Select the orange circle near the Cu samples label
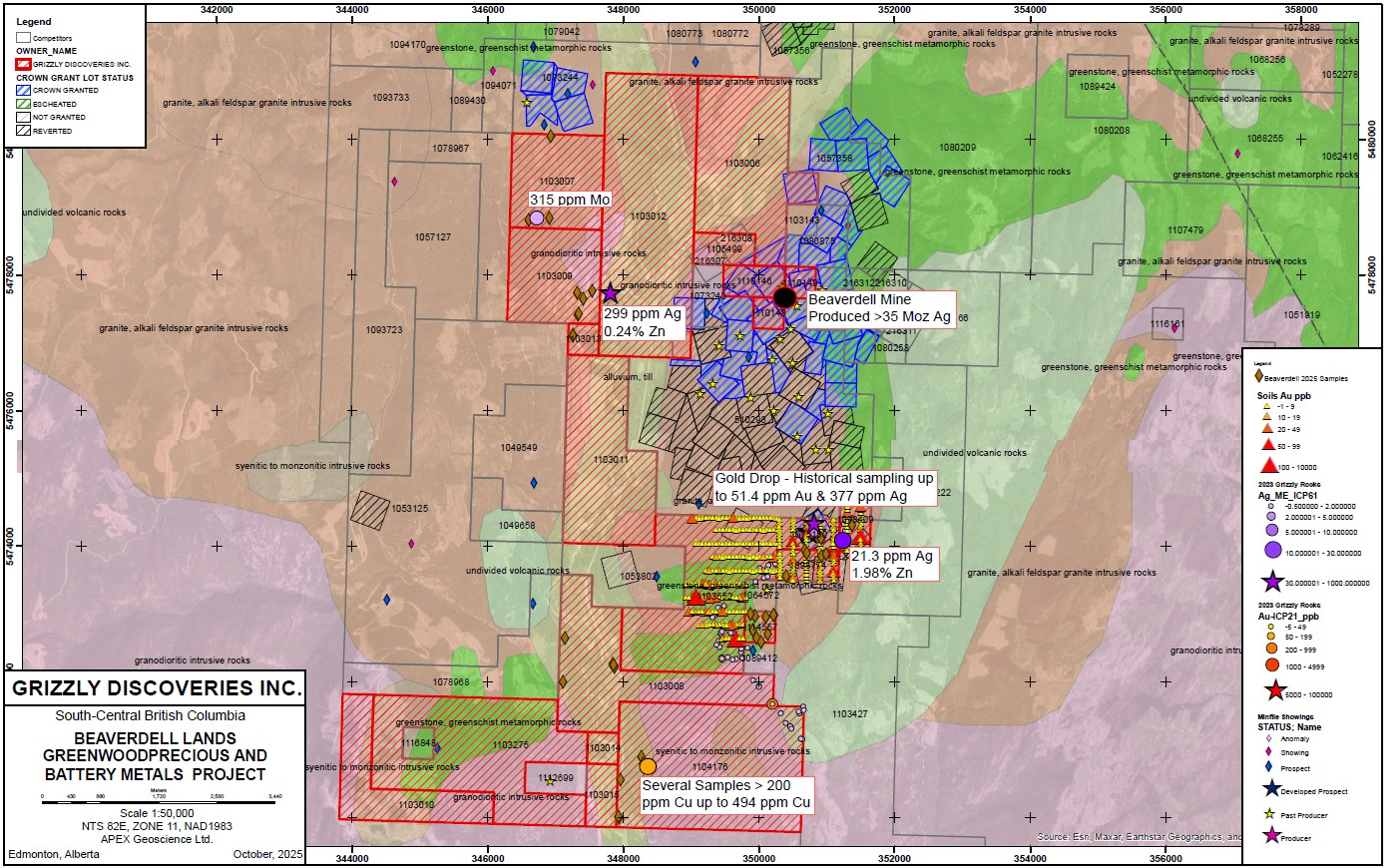Screen dimensions: 1384x868 (x=648, y=766)
